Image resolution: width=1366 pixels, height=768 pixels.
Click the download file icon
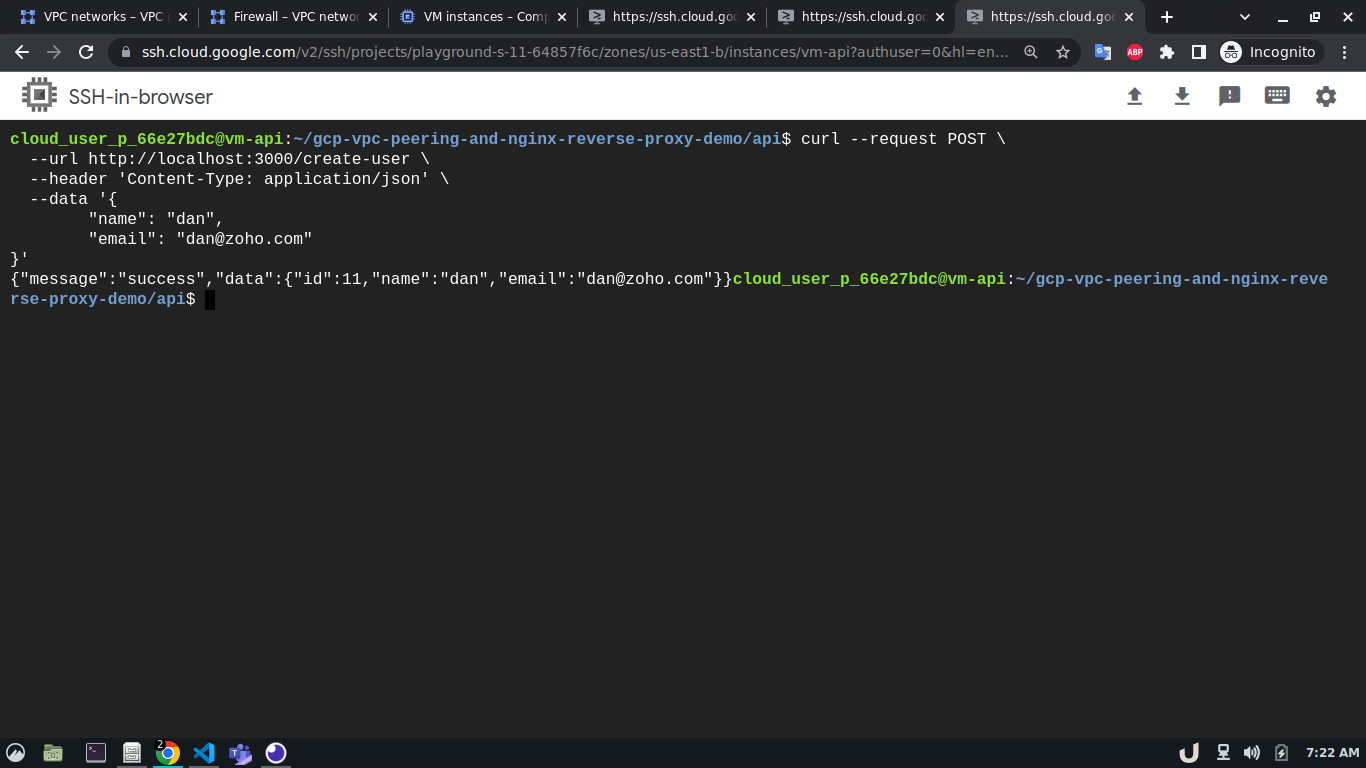click(x=1182, y=96)
